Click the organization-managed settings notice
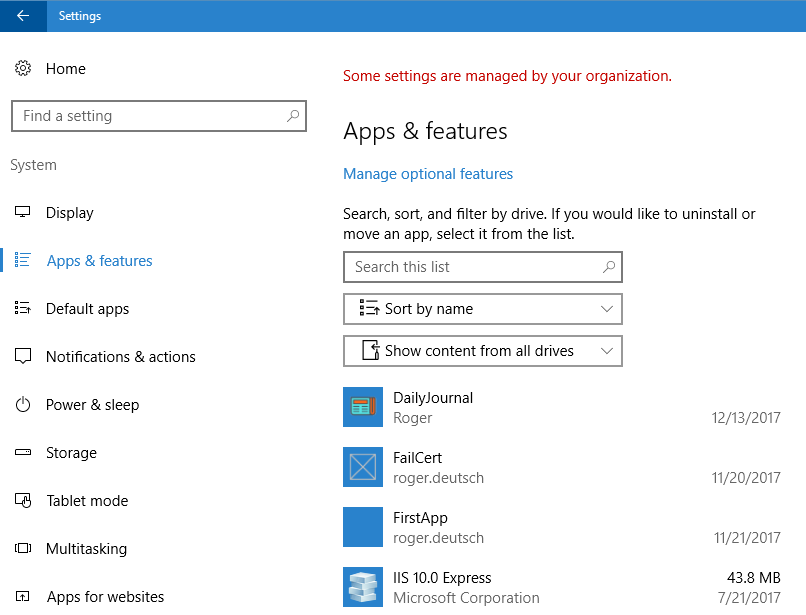 click(507, 76)
